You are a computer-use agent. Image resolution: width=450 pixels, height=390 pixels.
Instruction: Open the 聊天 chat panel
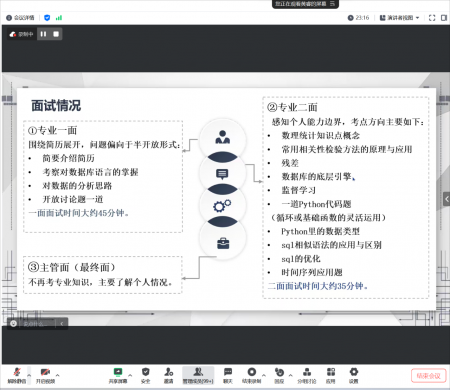click(228, 375)
